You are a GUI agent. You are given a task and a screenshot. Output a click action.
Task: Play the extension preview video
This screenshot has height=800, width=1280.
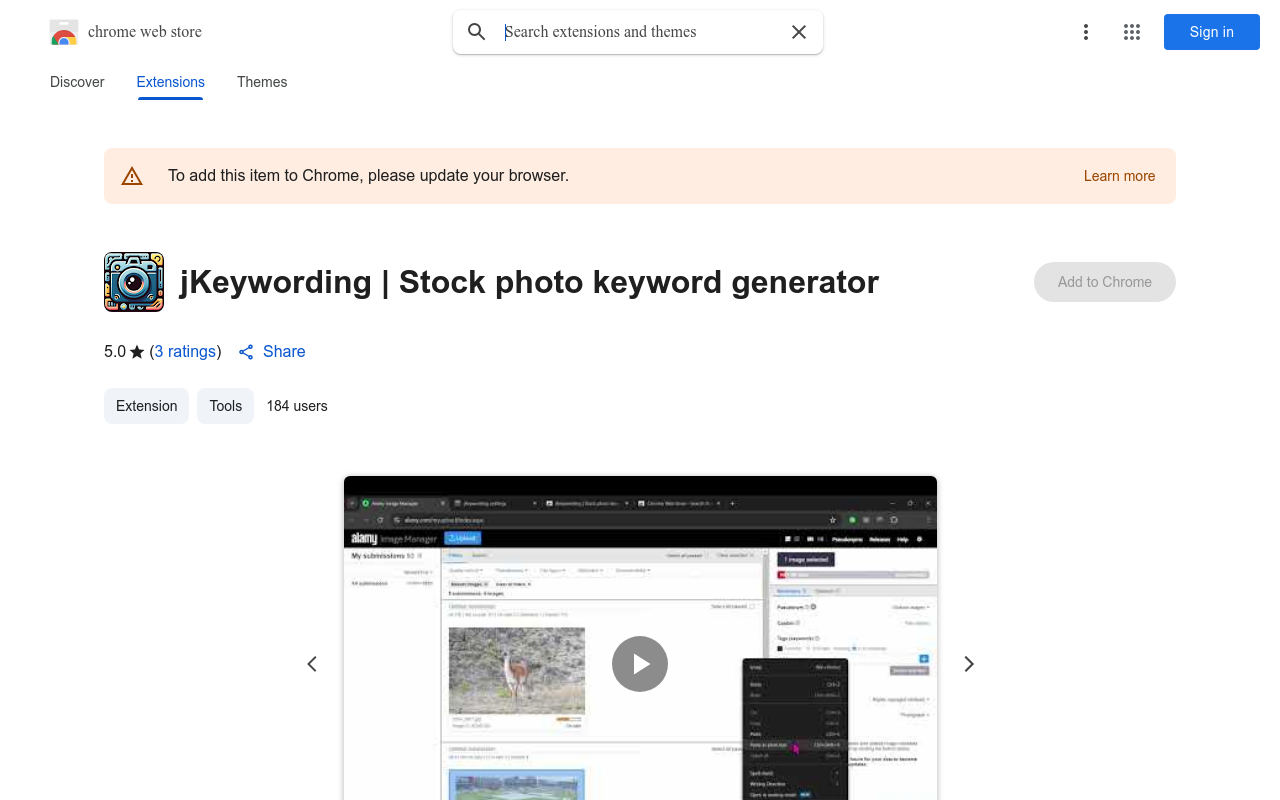(640, 664)
